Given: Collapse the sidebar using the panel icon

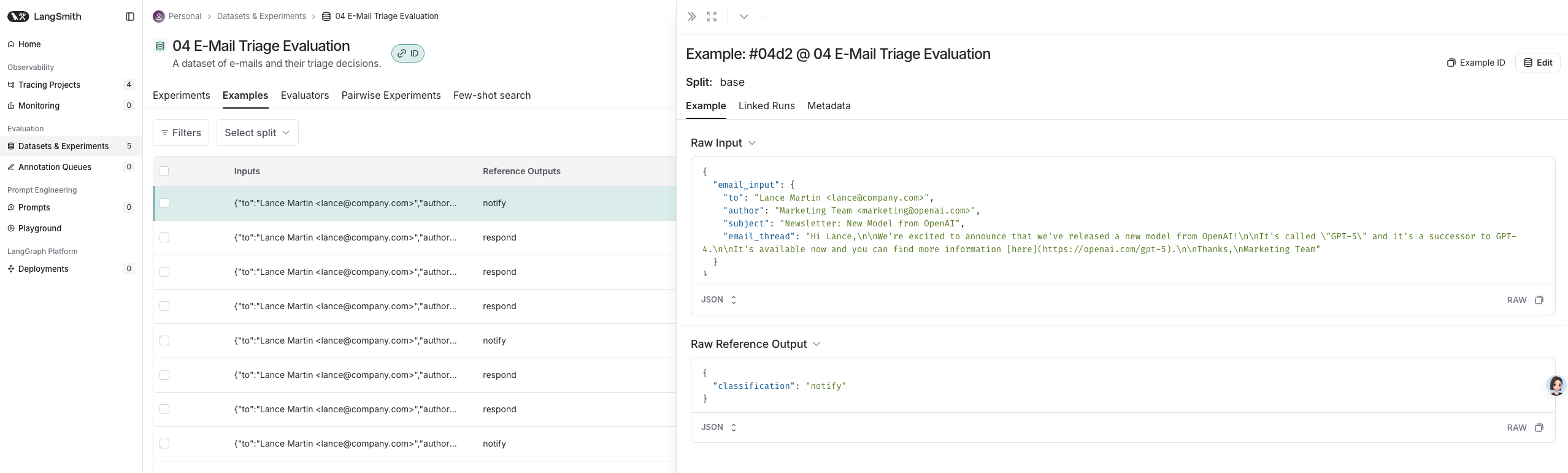Looking at the screenshot, I should tap(130, 17).
